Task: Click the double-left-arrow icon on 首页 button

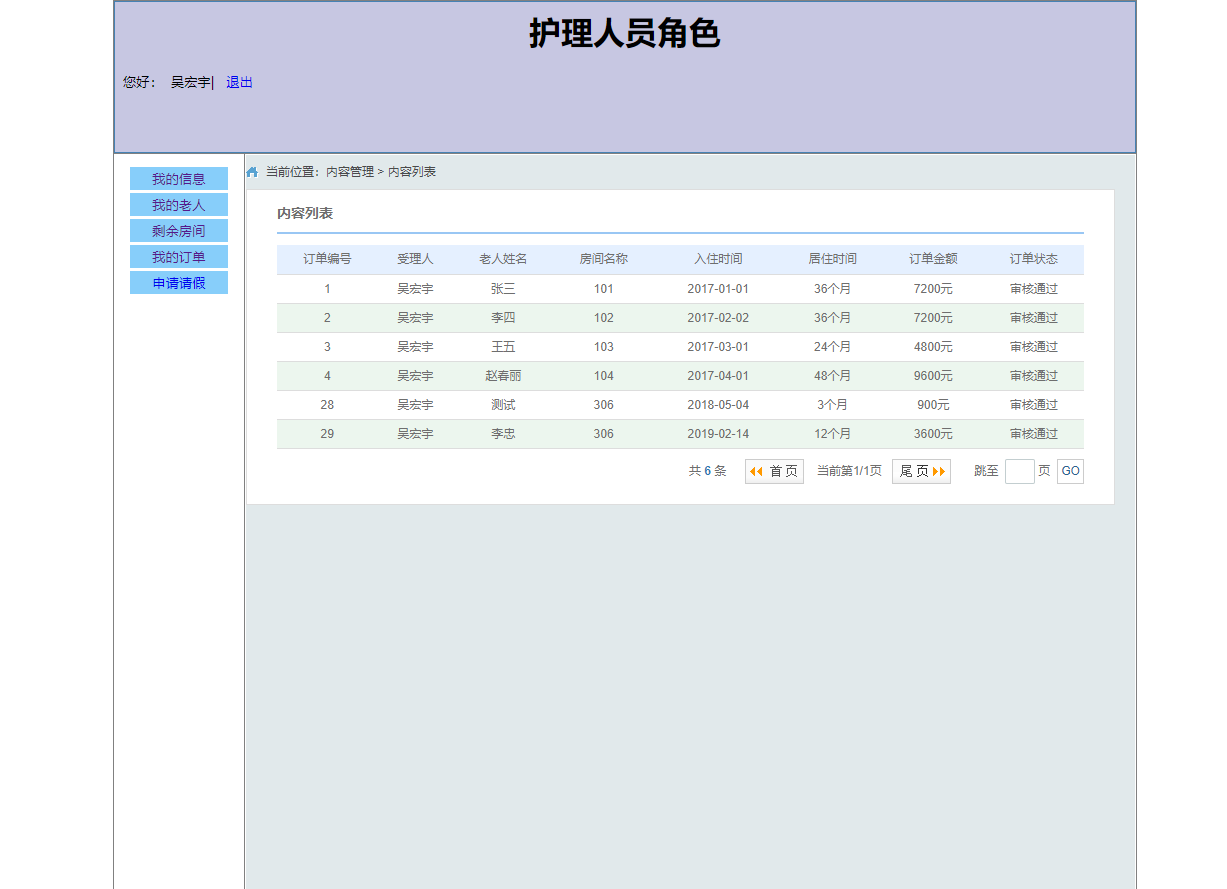Action: coord(756,470)
